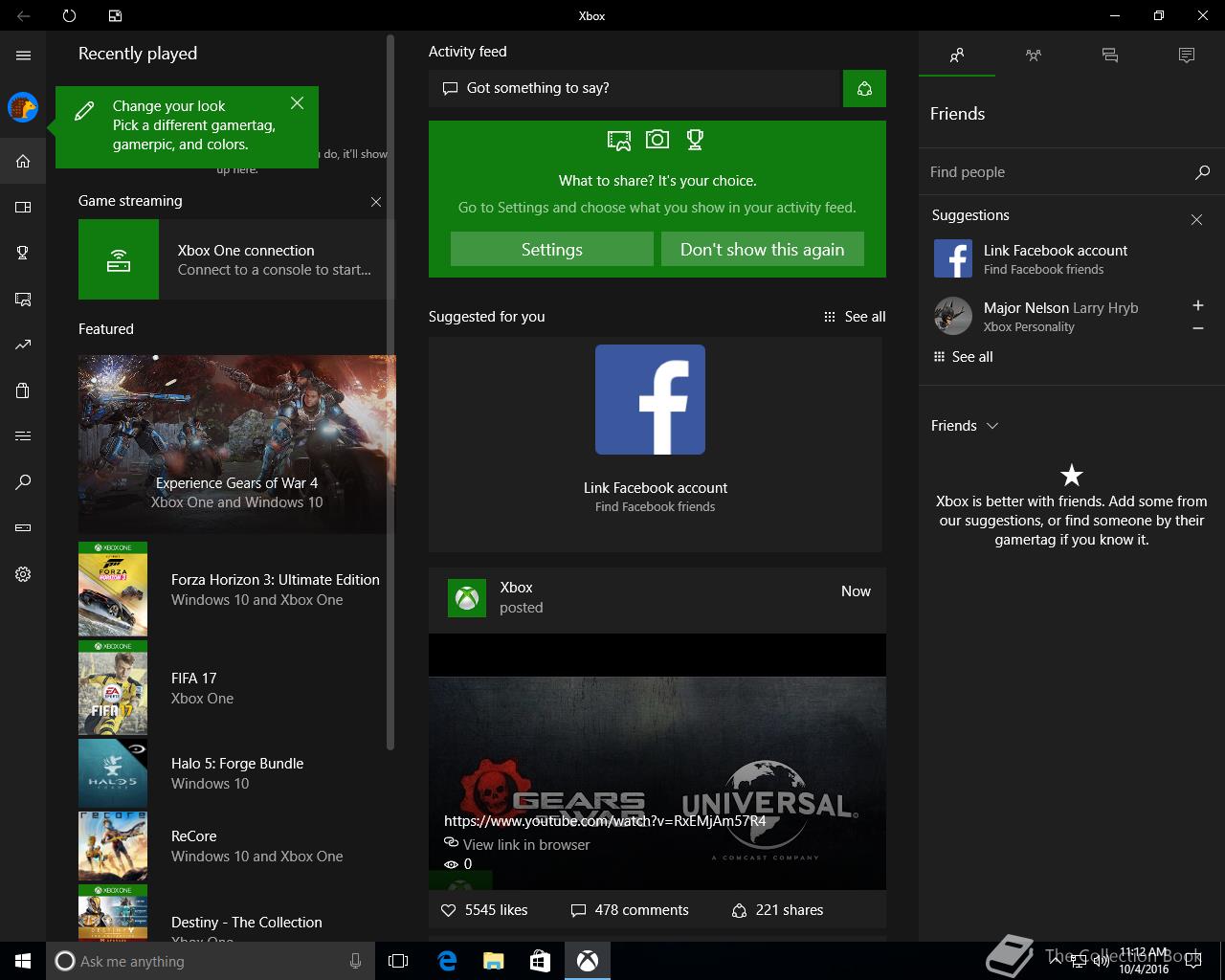Click the search icon in Find people
This screenshot has width=1225, height=980.
point(1202,172)
